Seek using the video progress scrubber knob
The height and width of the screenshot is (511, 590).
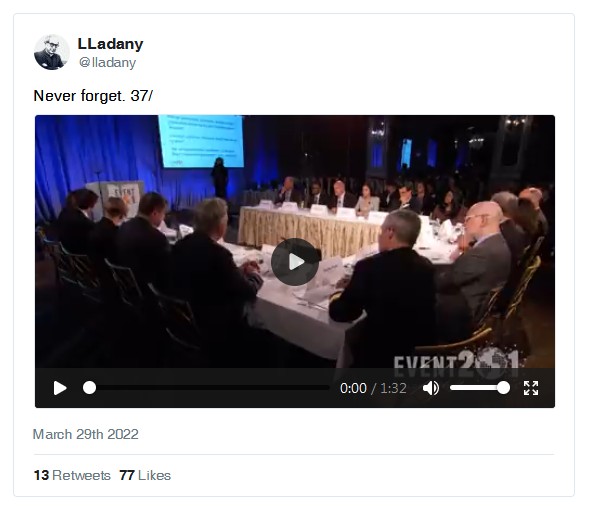(90, 388)
